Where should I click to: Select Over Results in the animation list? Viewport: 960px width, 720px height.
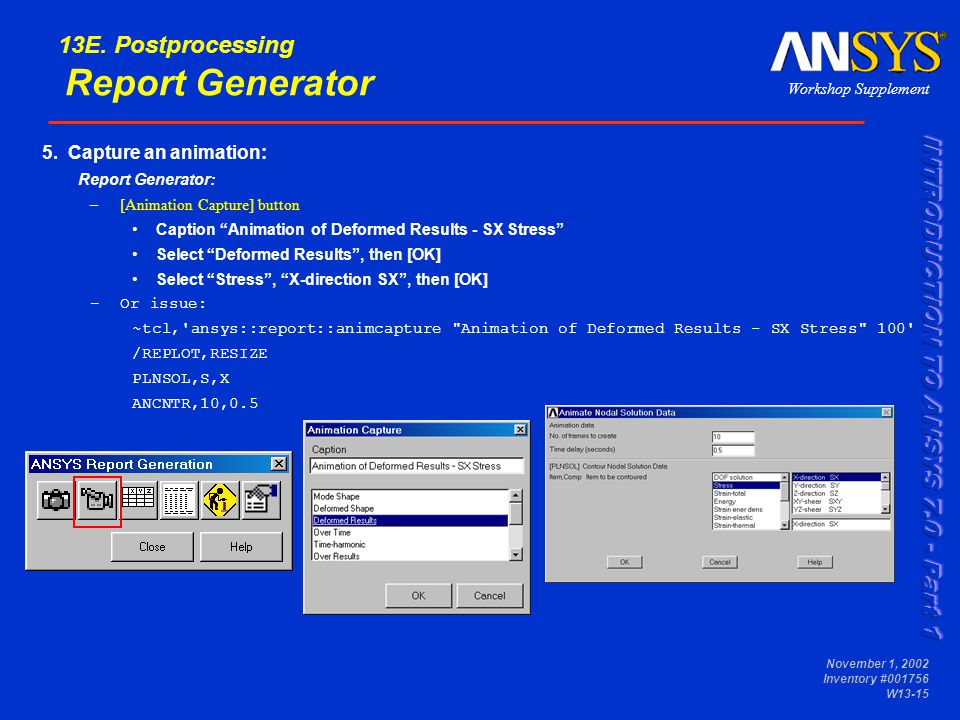410,556
